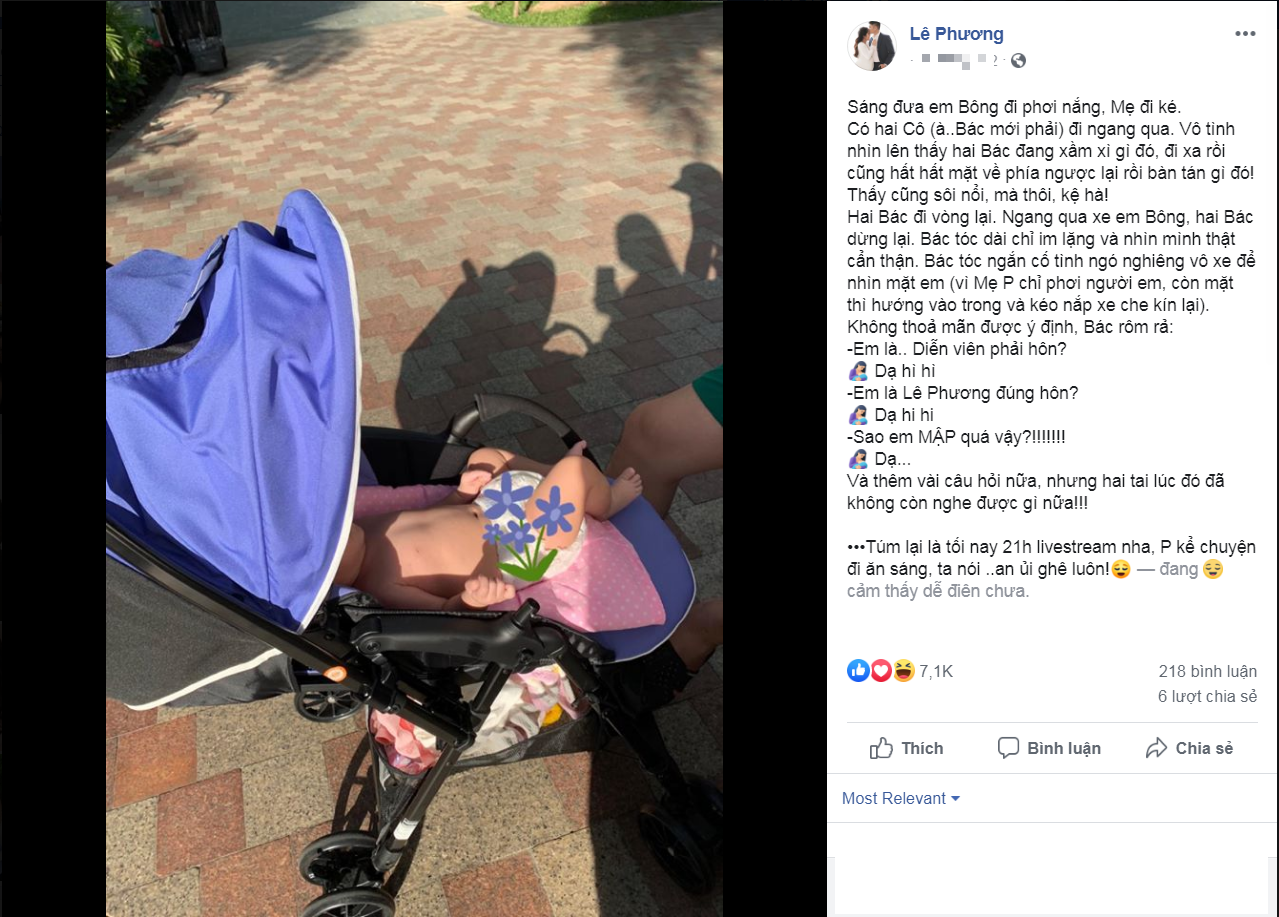1279x917 pixels.
Task: Share the post with Chia sẻ button
Action: point(1189,748)
